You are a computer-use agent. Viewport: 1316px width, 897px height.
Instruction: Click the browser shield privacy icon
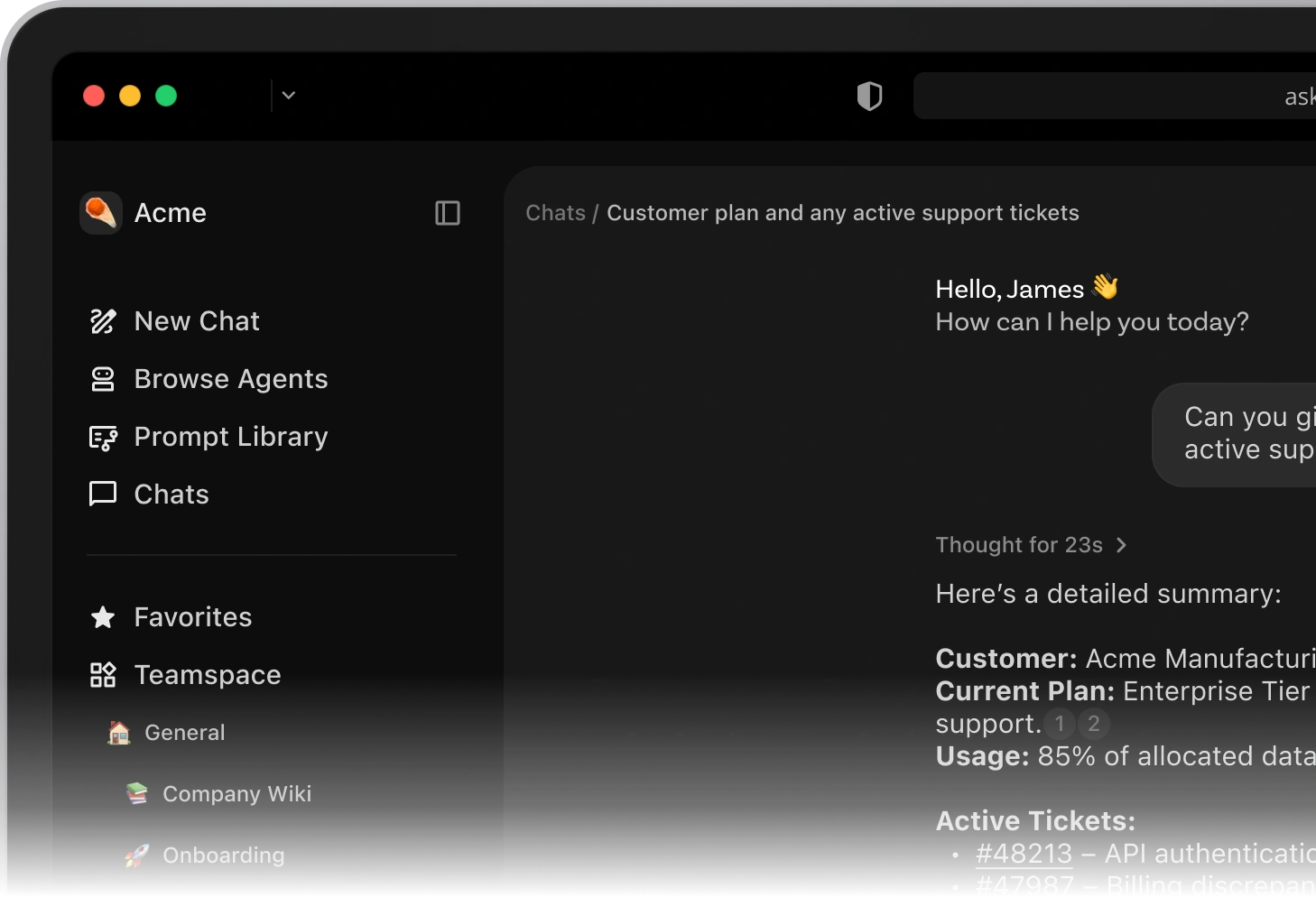click(869, 96)
